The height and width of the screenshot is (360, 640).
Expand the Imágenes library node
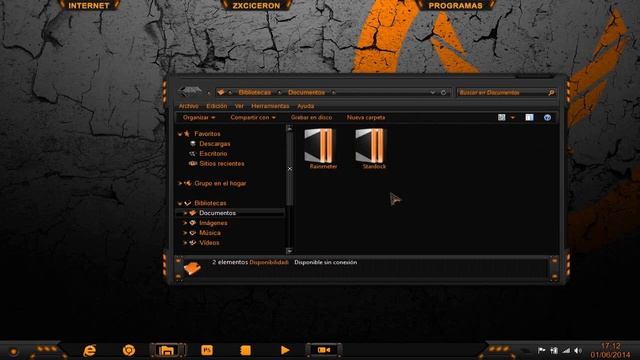(x=185, y=223)
